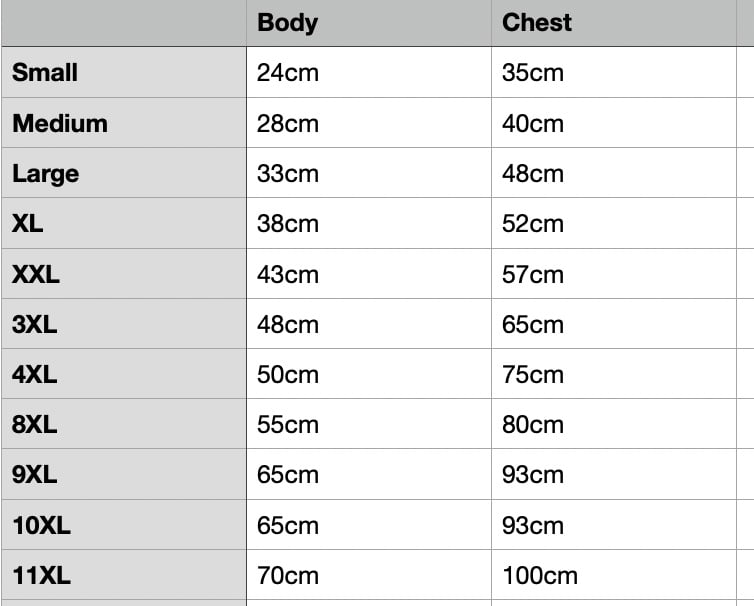Click XL chest cell showing 52cm
The image size is (754, 606).
(613, 224)
